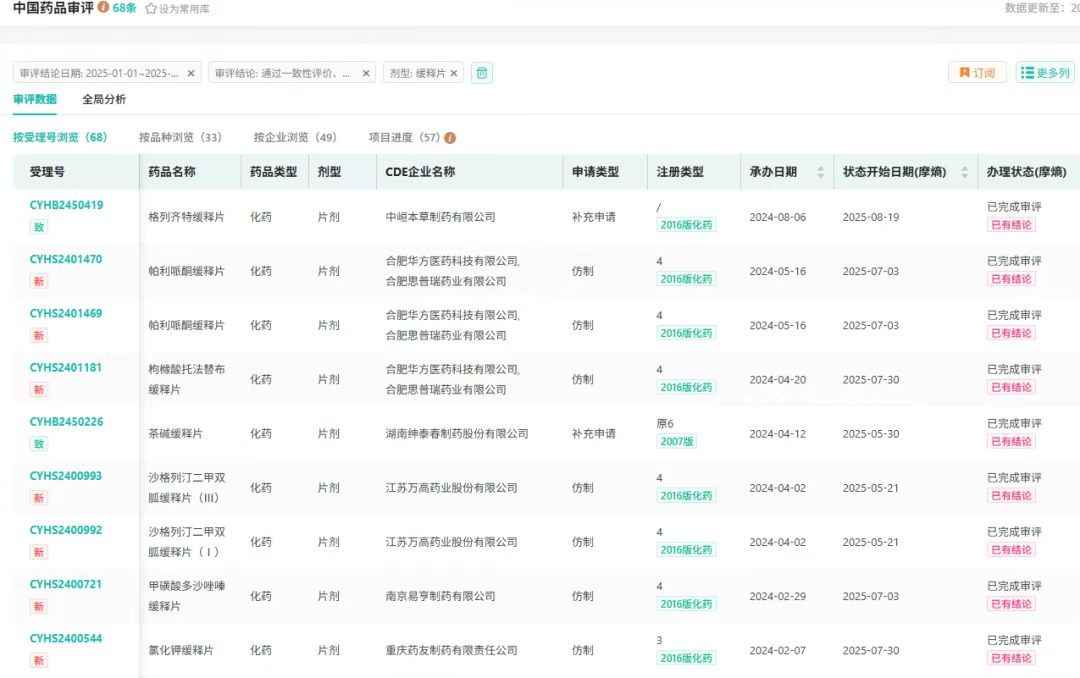Click 已有结论 tag in the 氯化钾缓释片 row
This screenshot has height=678, width=1080.
pos(1011,658)
